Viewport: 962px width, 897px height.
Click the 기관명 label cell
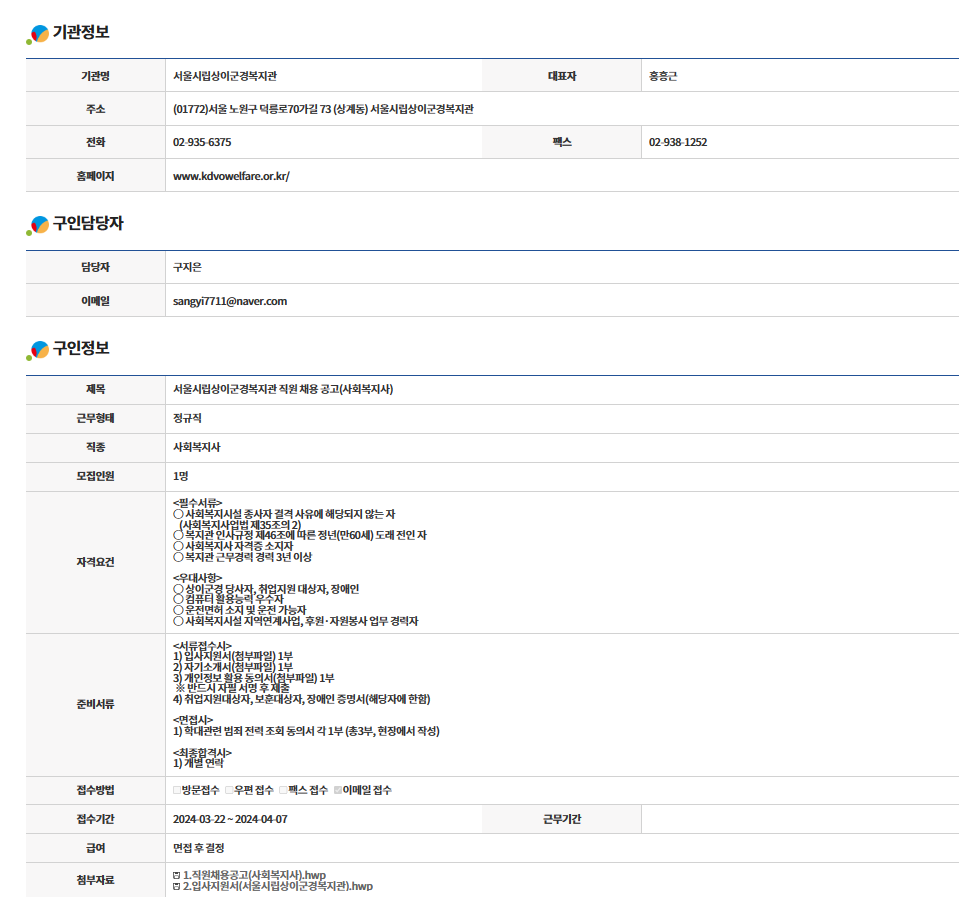click(x=96, y=76)
